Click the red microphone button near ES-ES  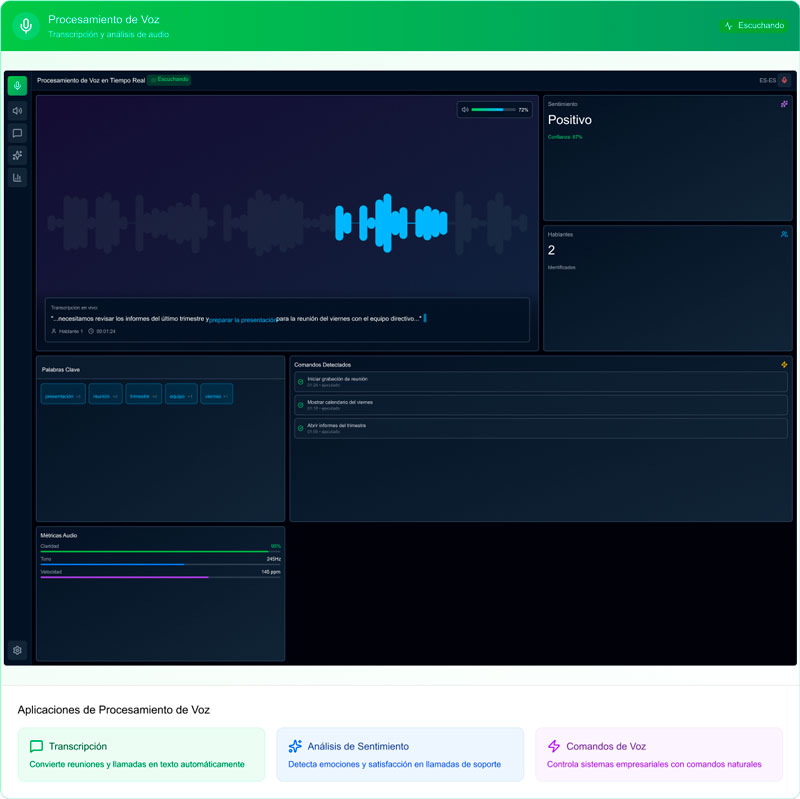[784, 80]
